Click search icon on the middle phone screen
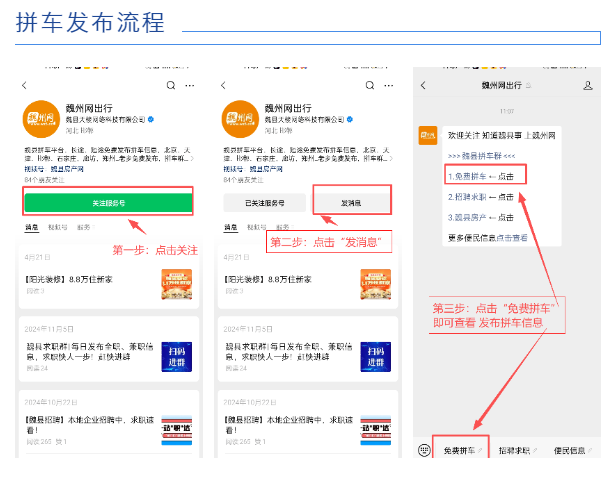The width and height of the screenshot is (611, 481). point(366,86)
